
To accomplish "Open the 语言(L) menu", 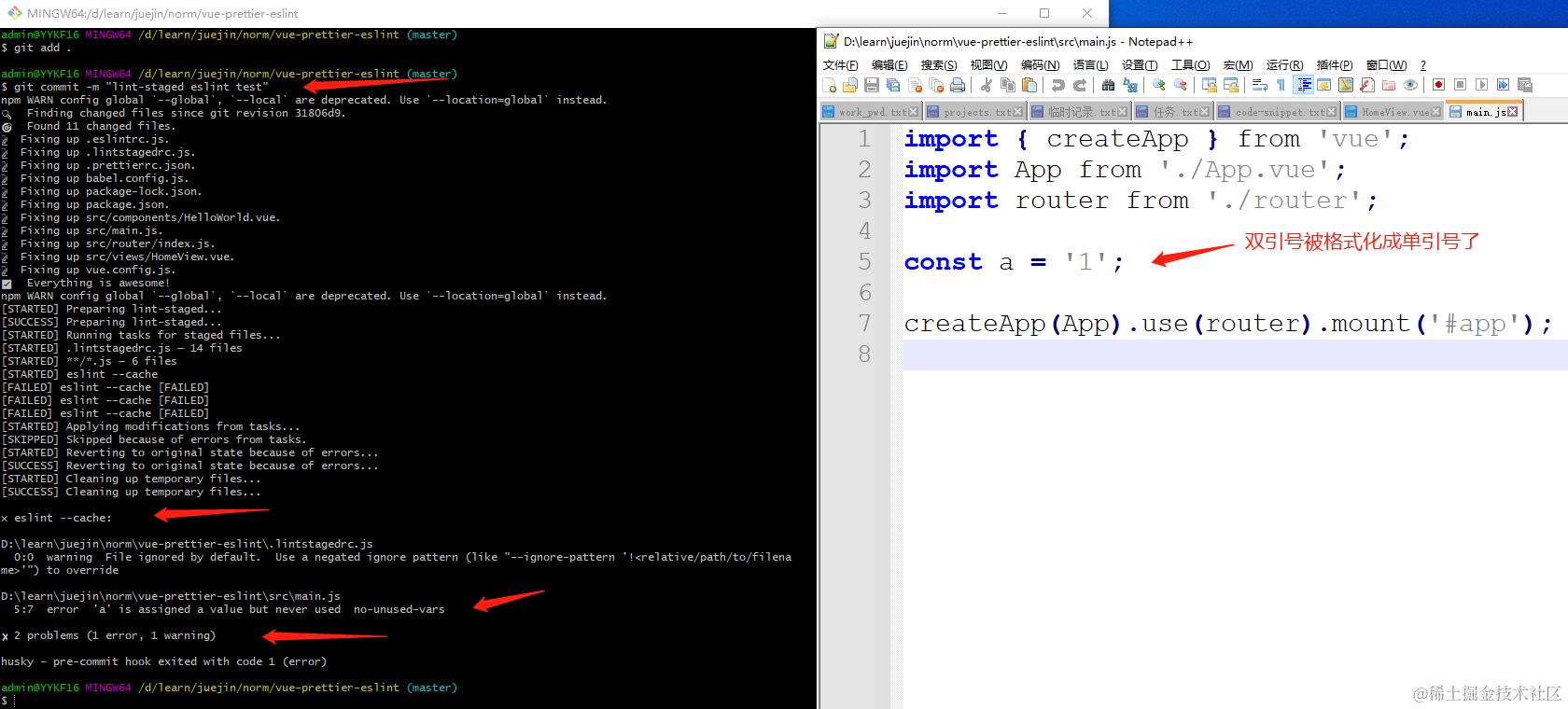I will 1090,64.
